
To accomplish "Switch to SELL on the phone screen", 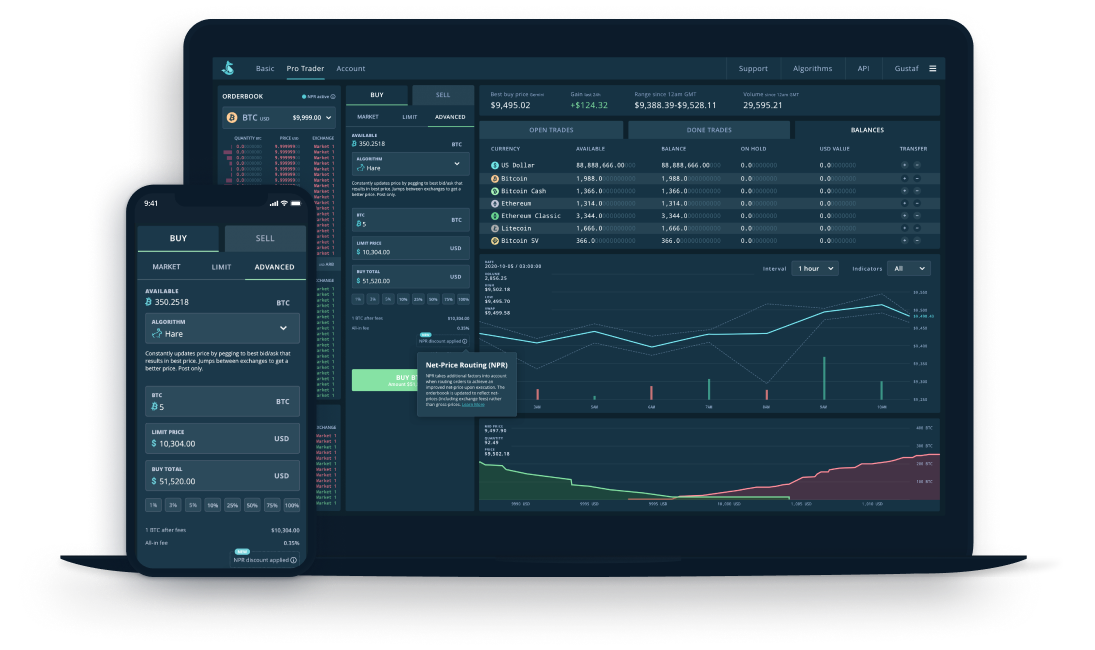I will click(x=265, y=238).
